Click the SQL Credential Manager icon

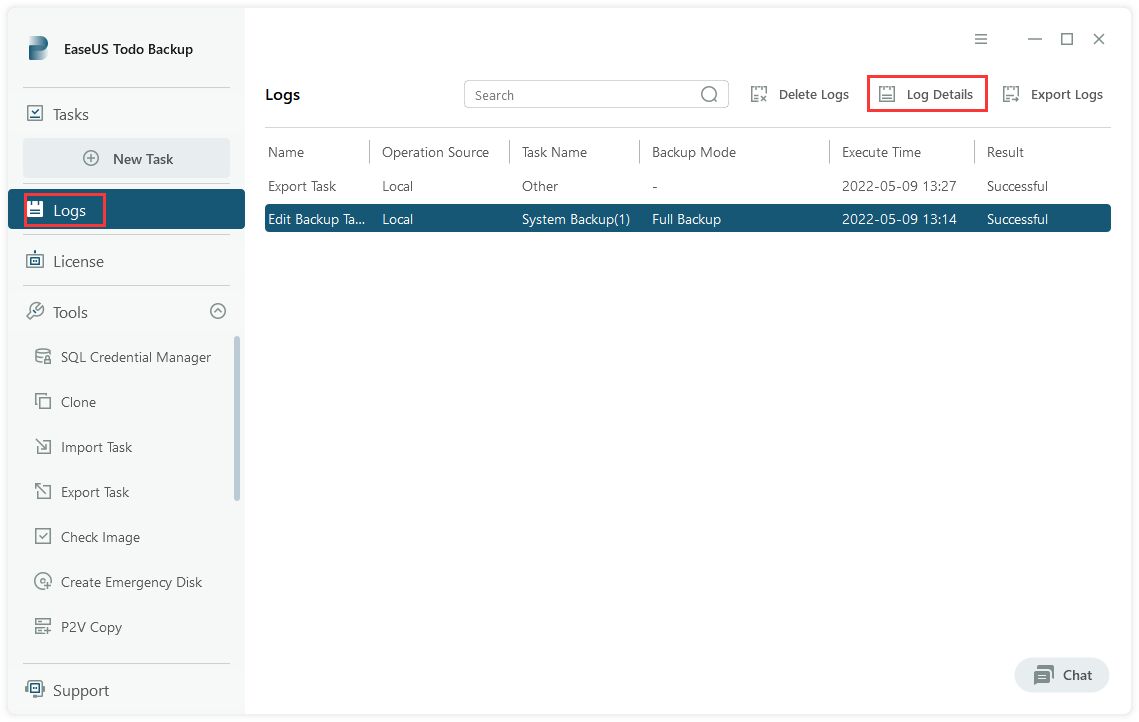click(43, 357)
